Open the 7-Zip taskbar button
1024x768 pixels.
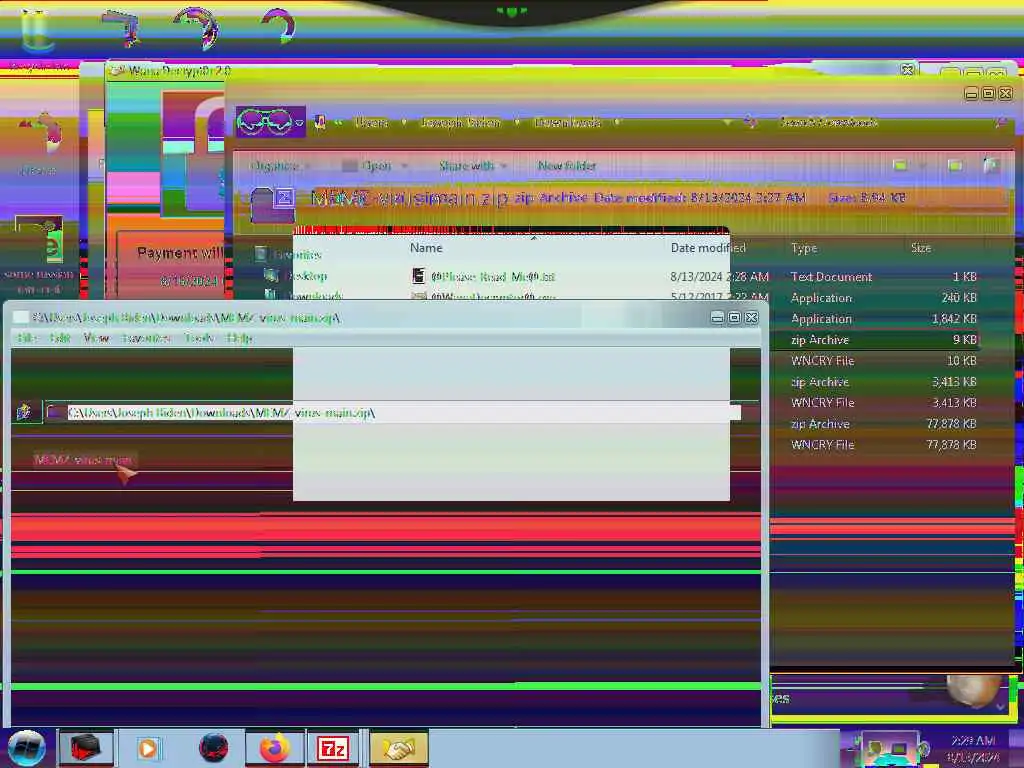(x=332, y=748)
